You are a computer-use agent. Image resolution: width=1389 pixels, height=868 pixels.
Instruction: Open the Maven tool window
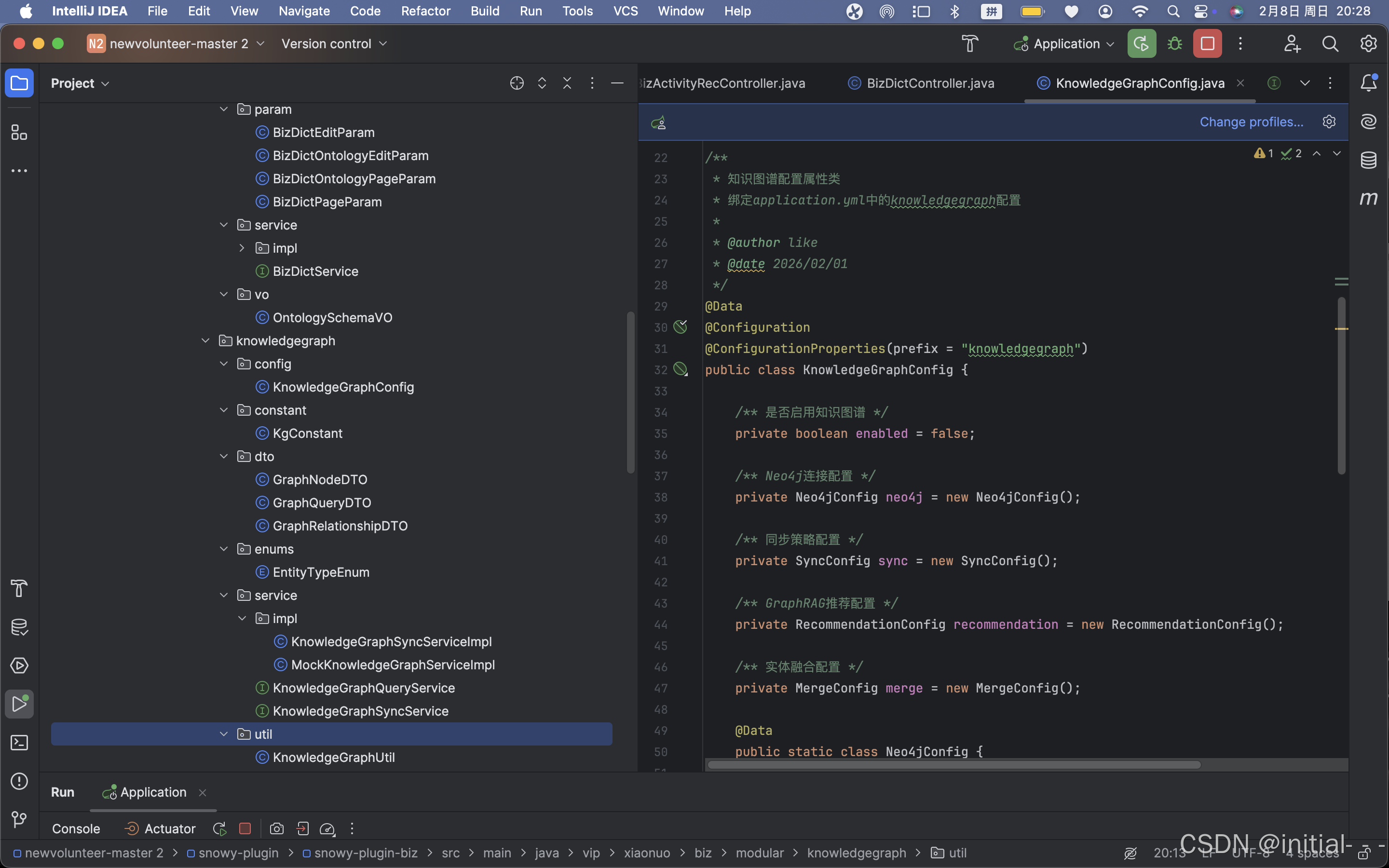[x=1368, y=199]
